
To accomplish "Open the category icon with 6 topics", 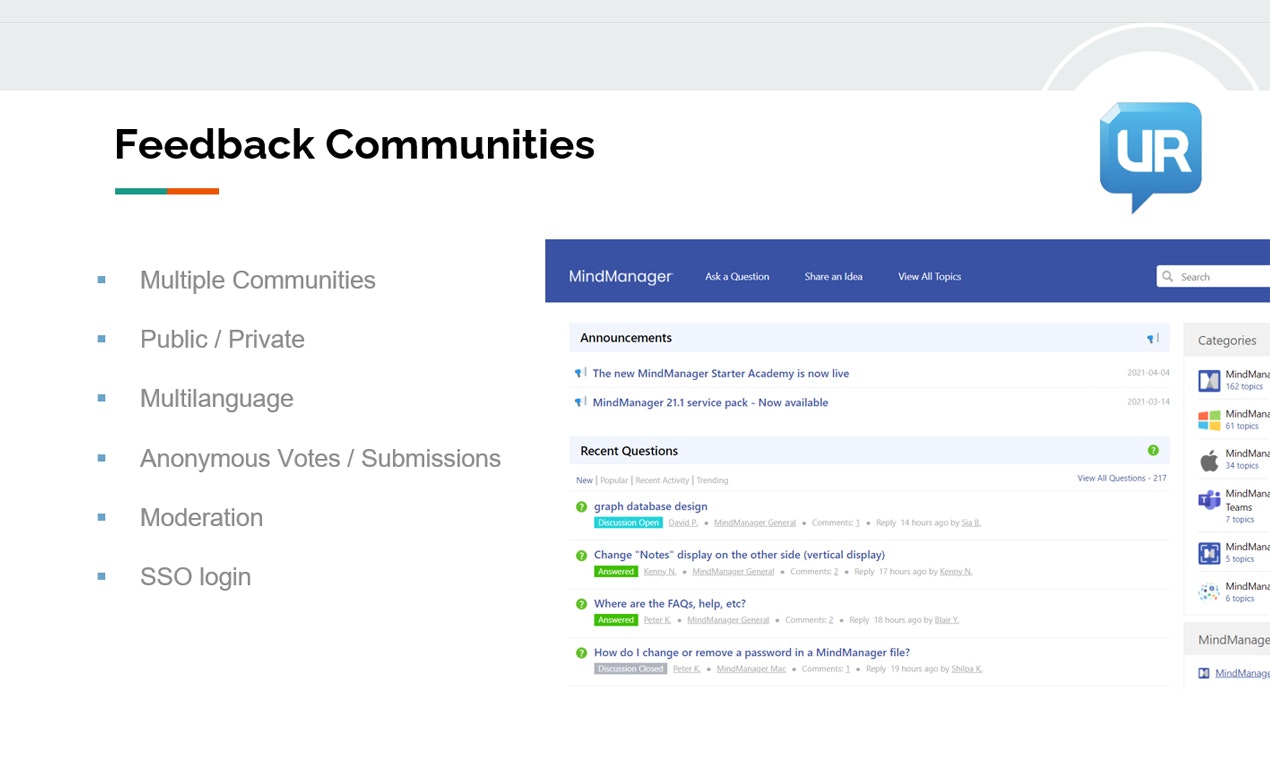I will [1209, 592].
